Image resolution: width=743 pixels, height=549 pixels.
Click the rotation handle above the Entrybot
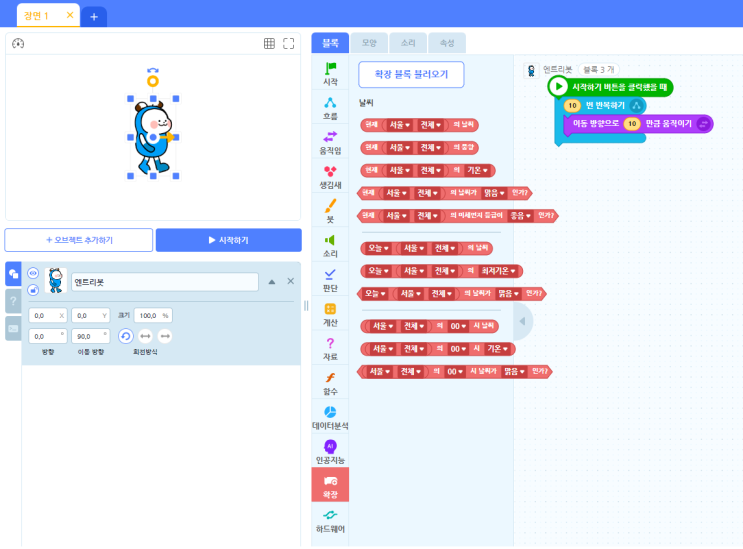tap(153, 81)
